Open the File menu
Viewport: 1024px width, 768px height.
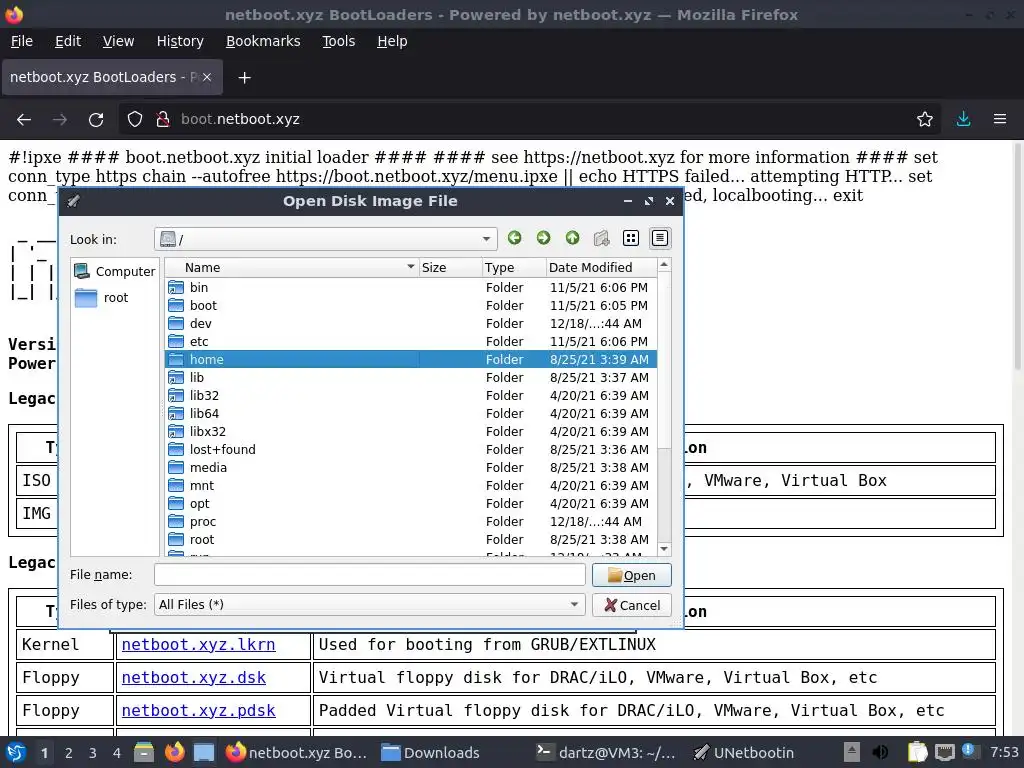click(22, 41)
